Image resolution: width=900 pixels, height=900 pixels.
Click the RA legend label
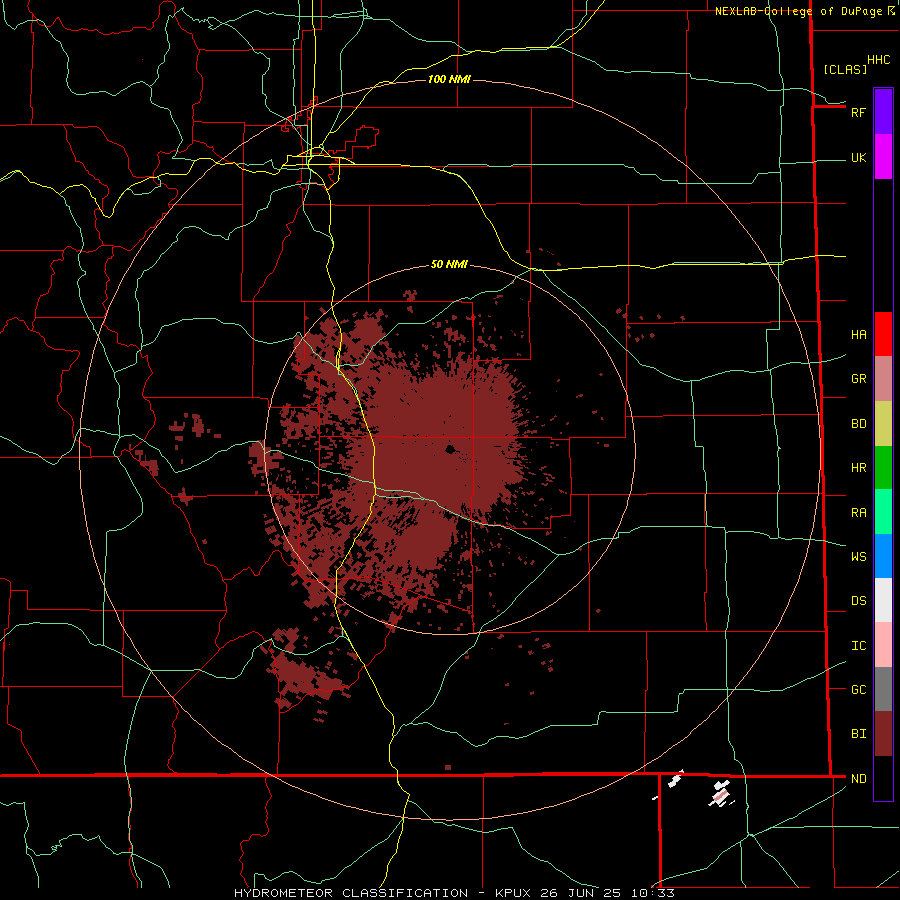(x=858, y=512)
